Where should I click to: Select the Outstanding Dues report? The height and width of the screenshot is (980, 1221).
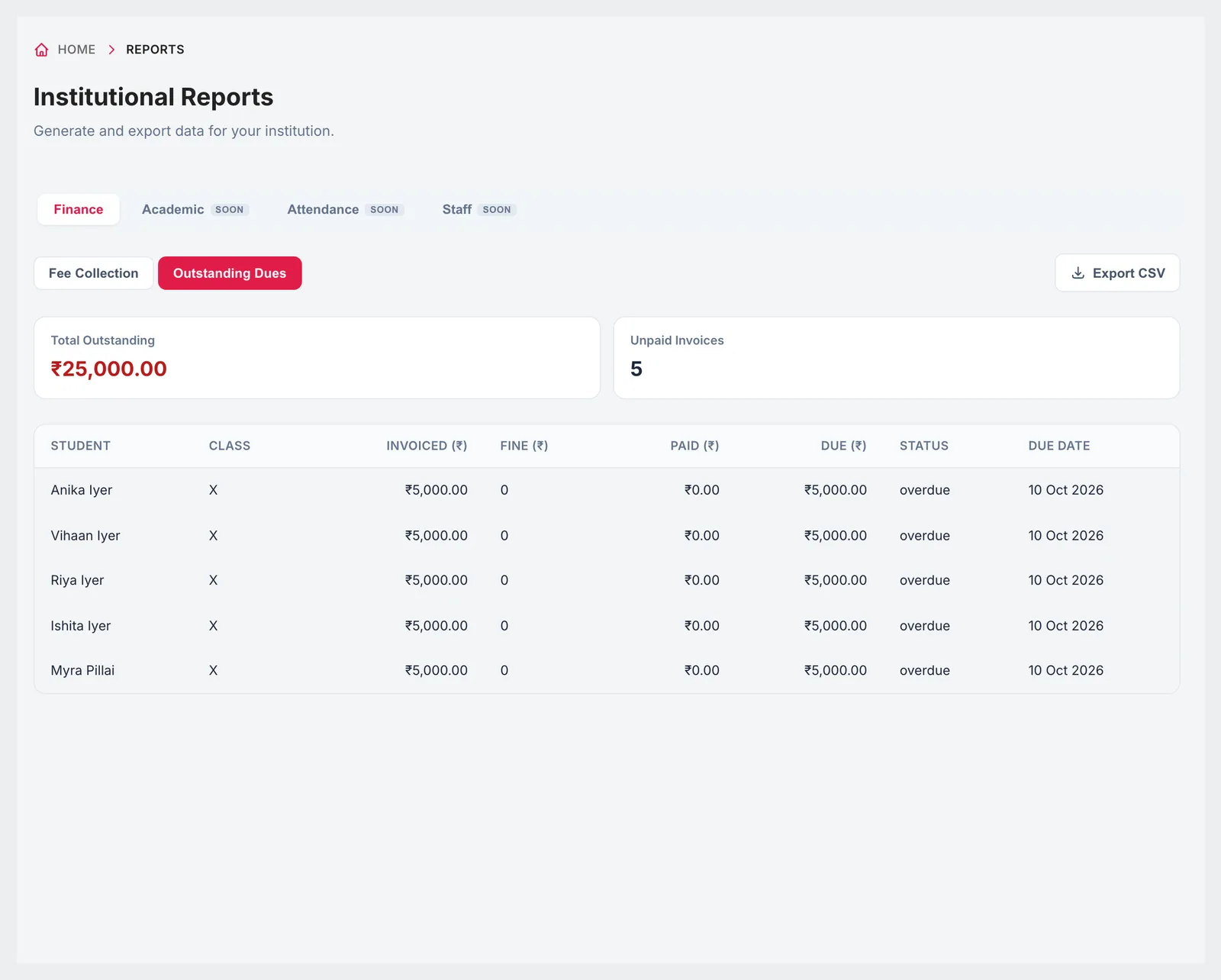pyautogui.click(x=230, y=273)
